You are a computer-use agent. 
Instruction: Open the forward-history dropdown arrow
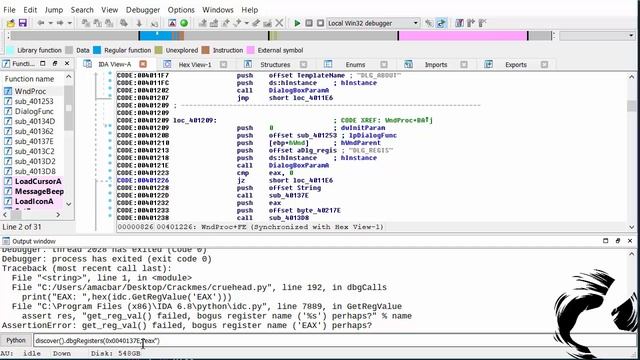(69, 23)
